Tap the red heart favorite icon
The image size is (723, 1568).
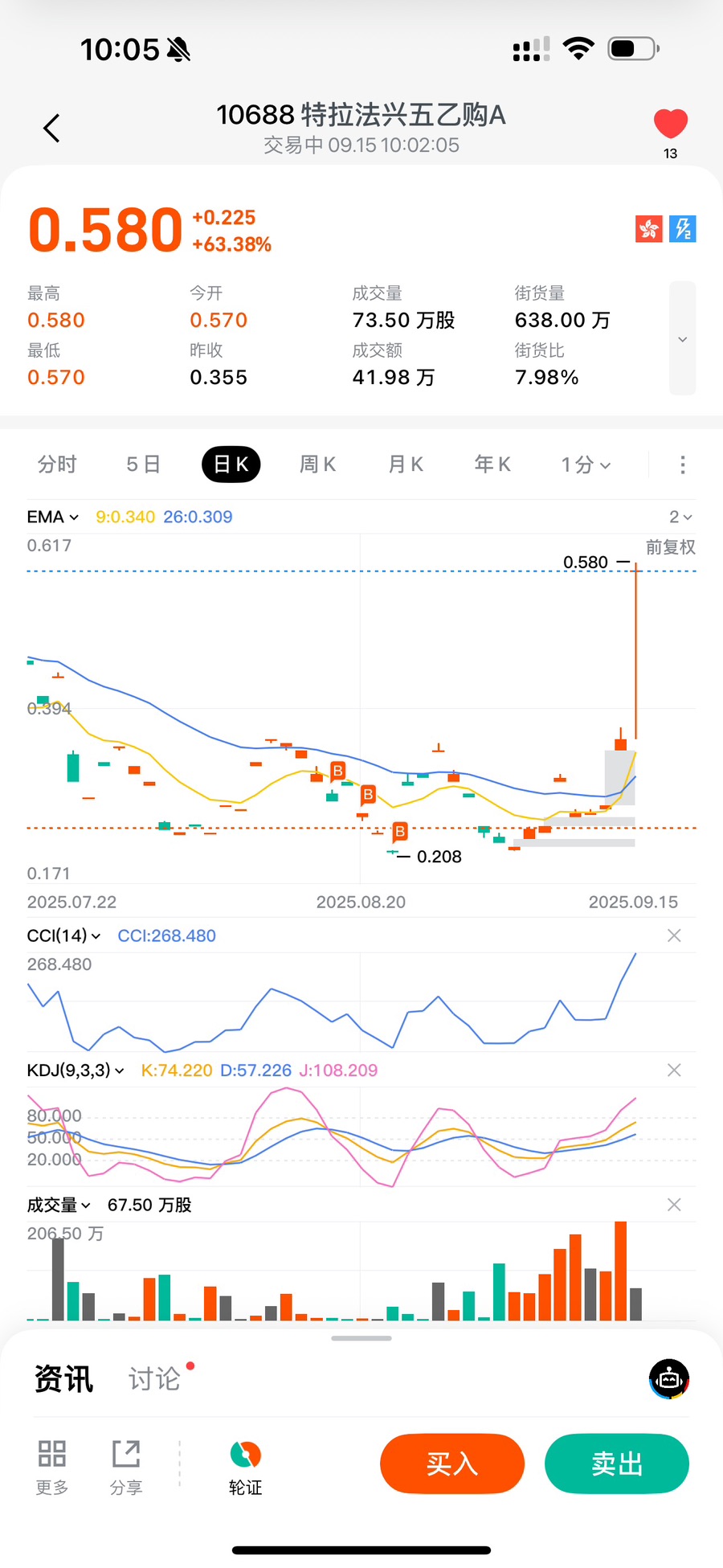[670, 124]
